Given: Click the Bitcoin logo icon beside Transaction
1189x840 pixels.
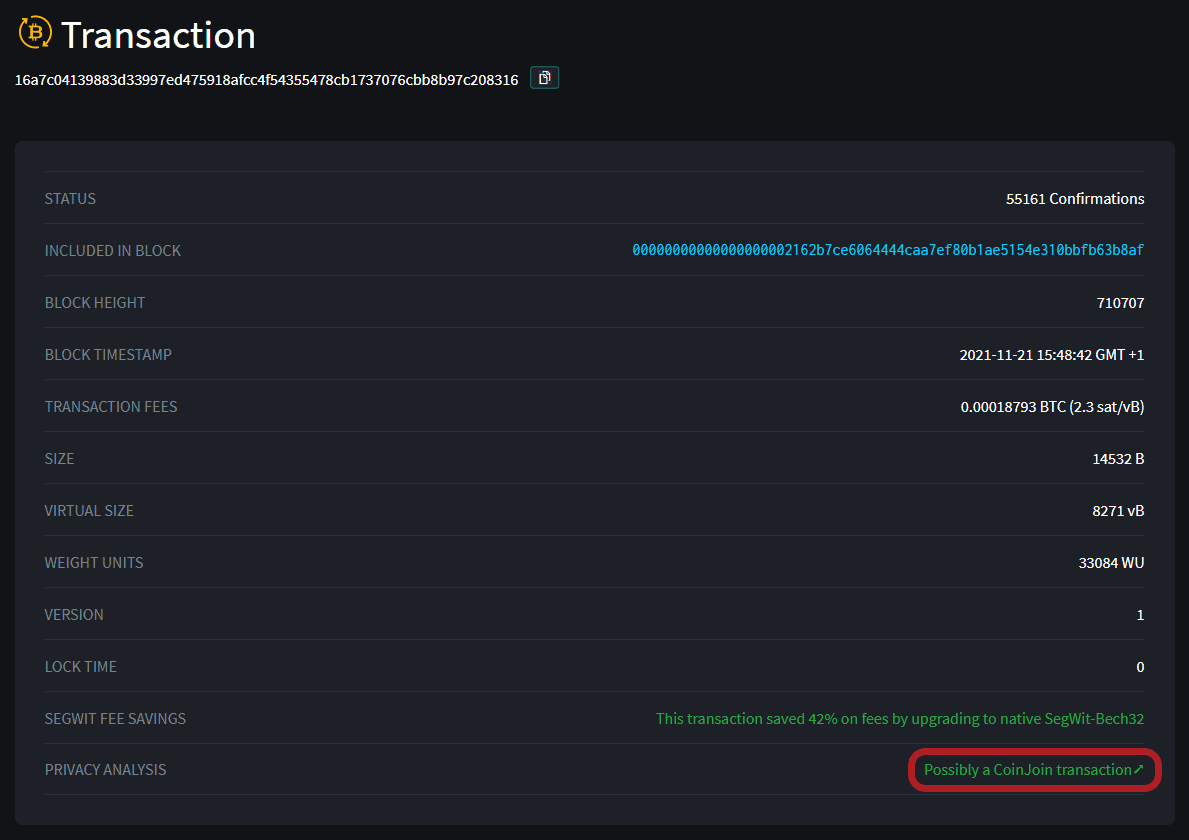Looking at the screenshot, I should coord(35,33).
